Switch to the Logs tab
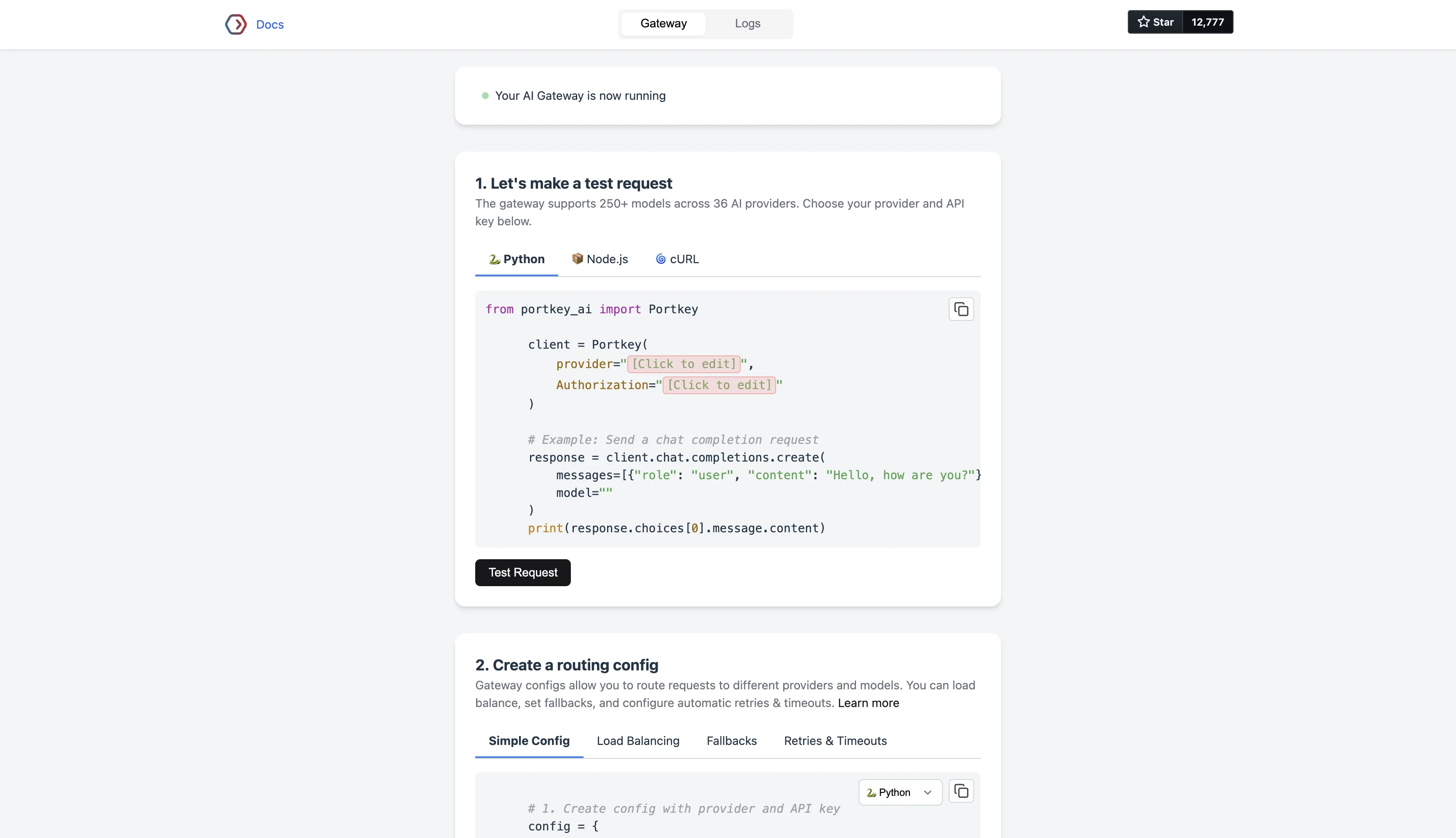The height and width of the screenshot is (838, 1456). pos(747,24)
